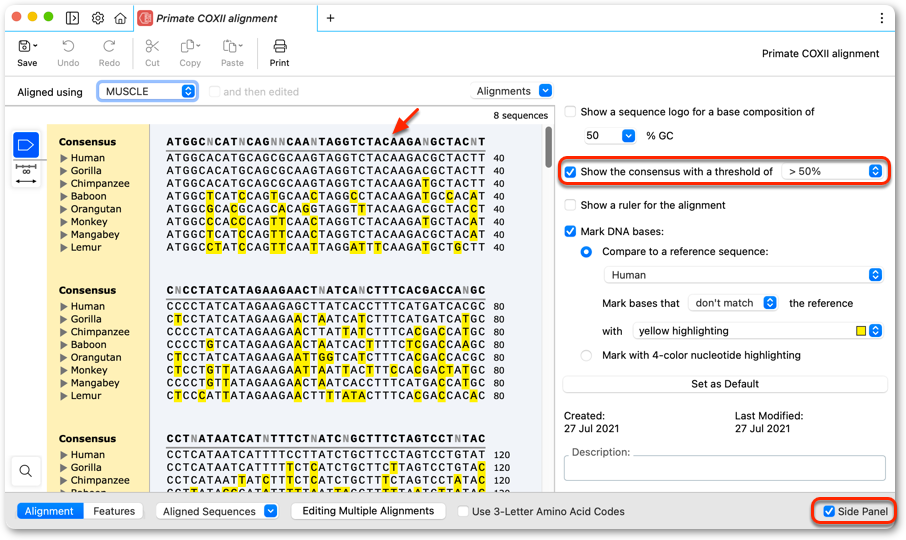Click the Primate COXII alignment header title
The height and width of the screenshot is (540, 906).
[x=820, y=54]
